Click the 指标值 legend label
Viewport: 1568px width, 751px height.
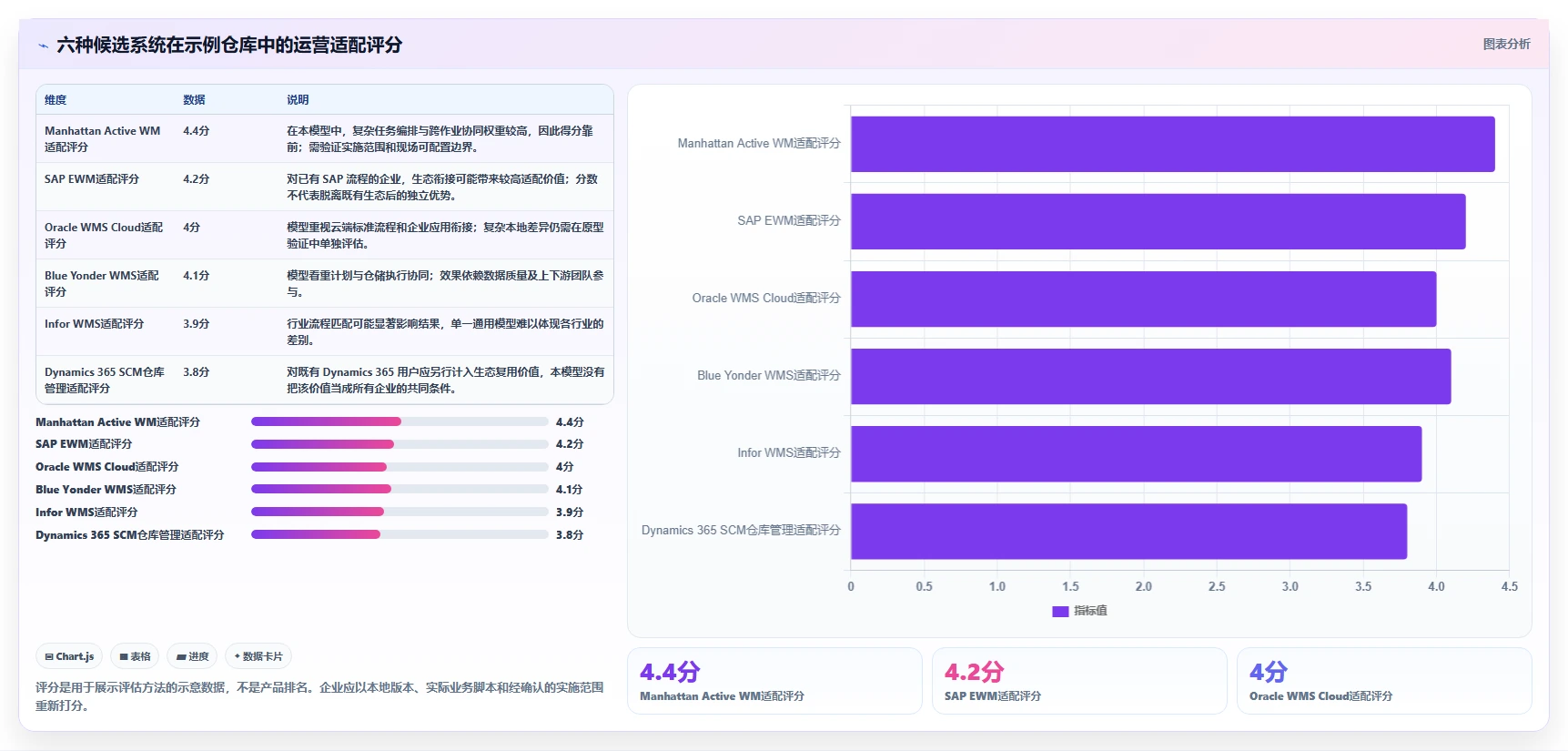click(1090, 611)
